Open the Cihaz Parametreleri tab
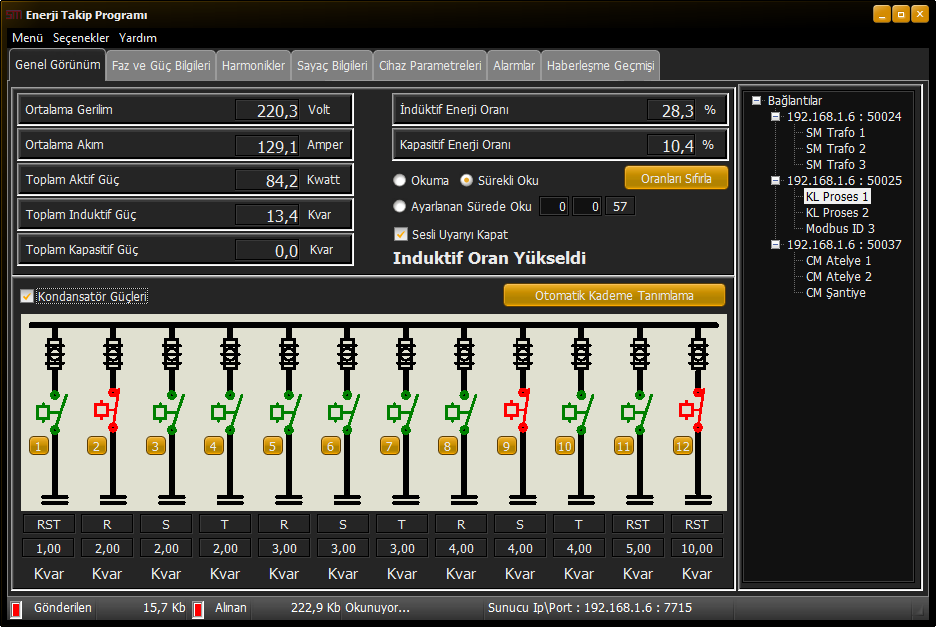Viewport: 936px width, 627px height. coord(430,66)
